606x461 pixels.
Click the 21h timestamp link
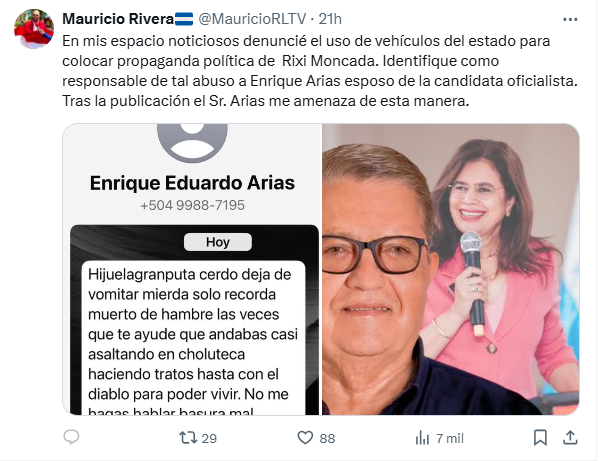pyautogui.click(x=330, y=19)
